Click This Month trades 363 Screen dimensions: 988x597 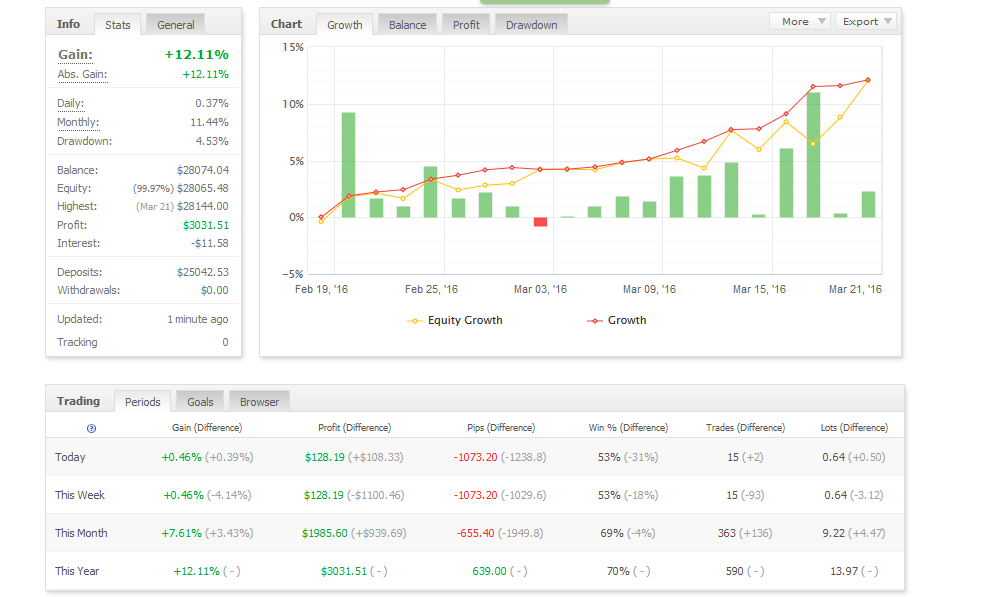click(x=727, y=533)
